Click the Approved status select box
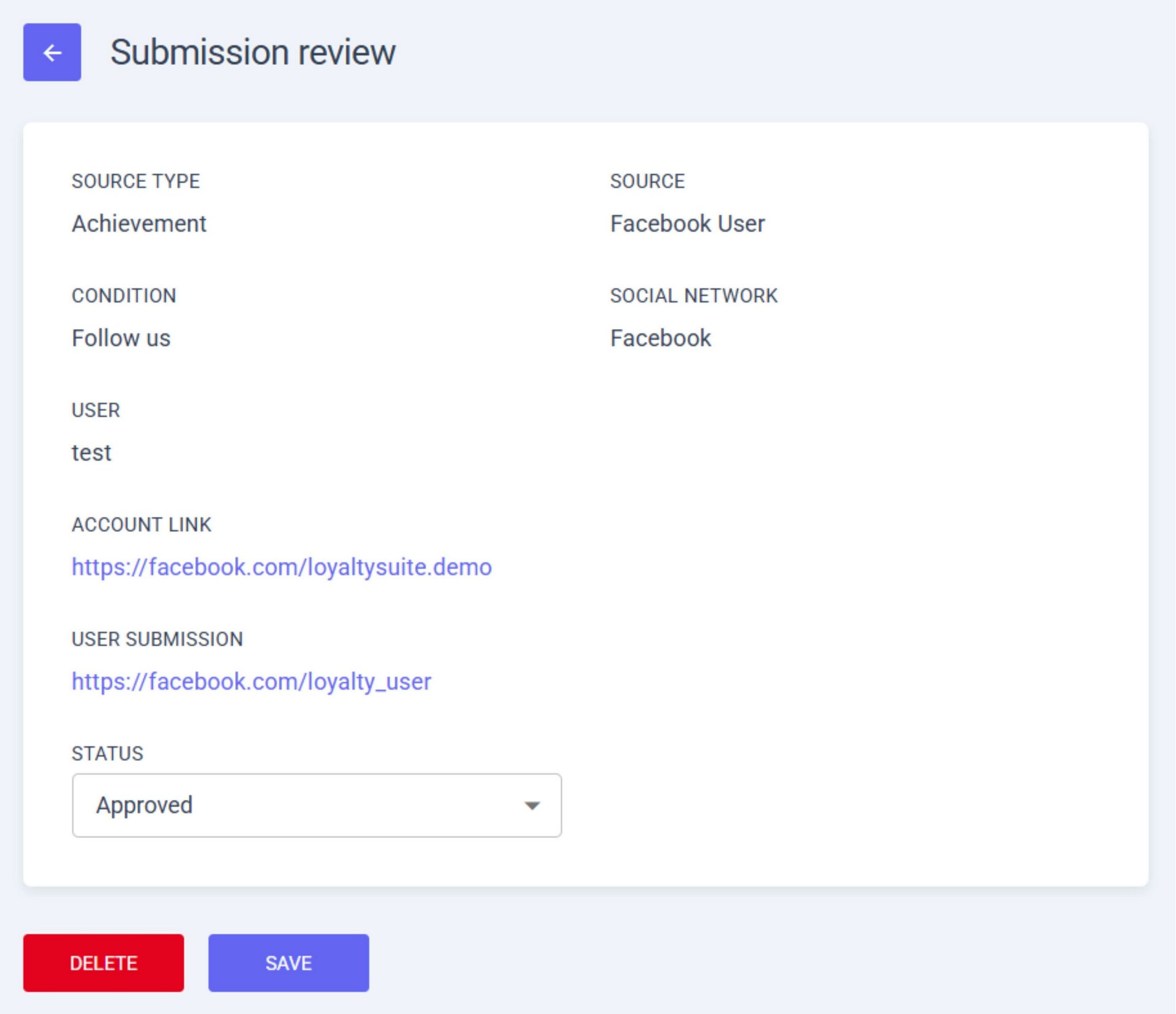Image resolution: width=1176 pixels, height=1014 pixels. [x=306, y=805]
